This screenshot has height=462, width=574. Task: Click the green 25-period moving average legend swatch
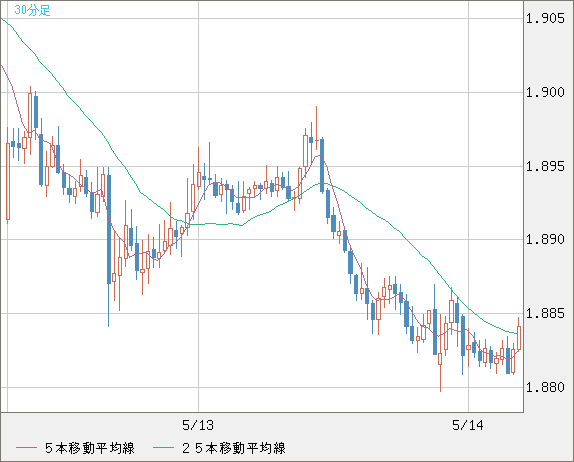pyautogui.click(x=163, y=448)
